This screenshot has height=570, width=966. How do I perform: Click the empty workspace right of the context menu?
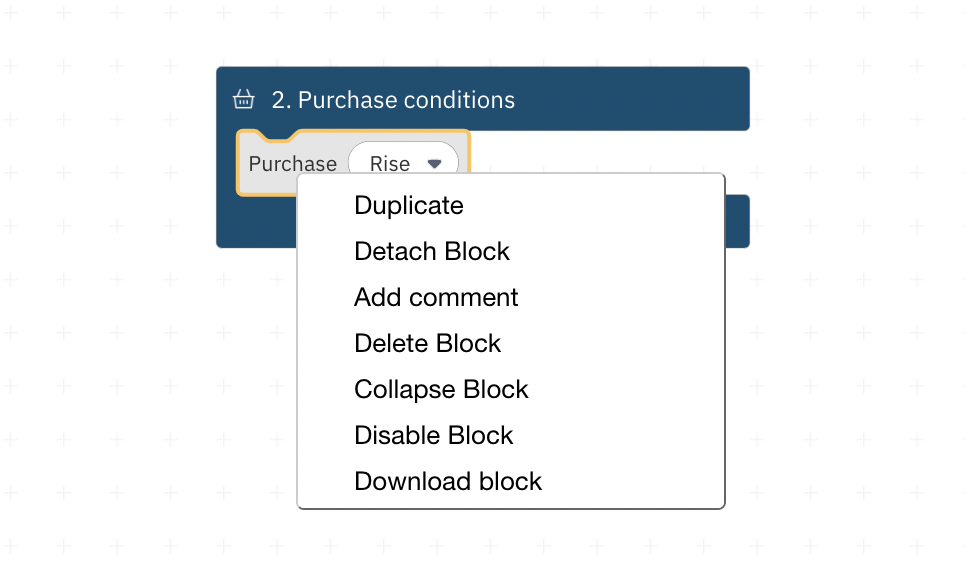(x=844, y=370)
